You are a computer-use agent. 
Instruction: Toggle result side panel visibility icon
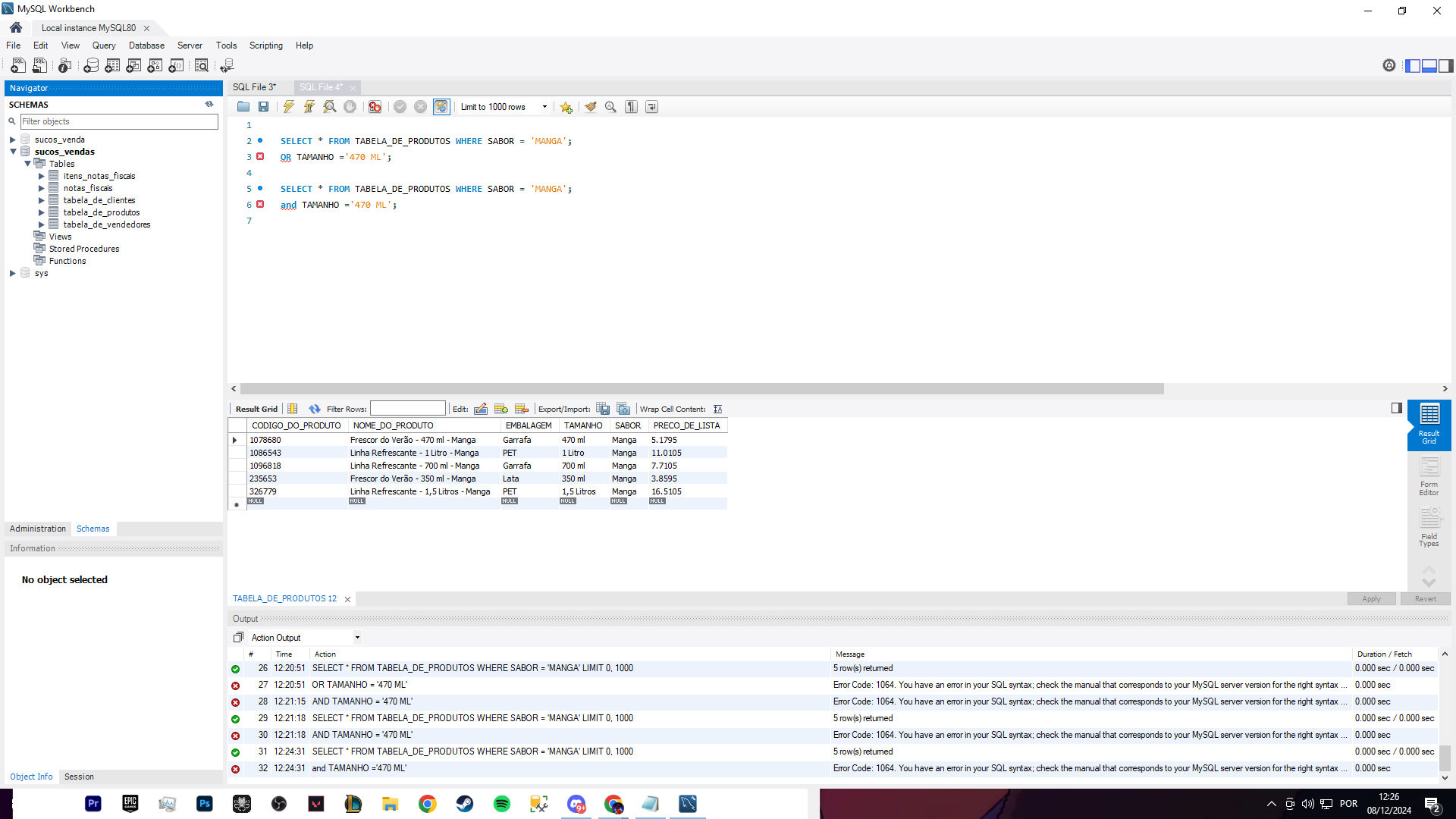1396,408
